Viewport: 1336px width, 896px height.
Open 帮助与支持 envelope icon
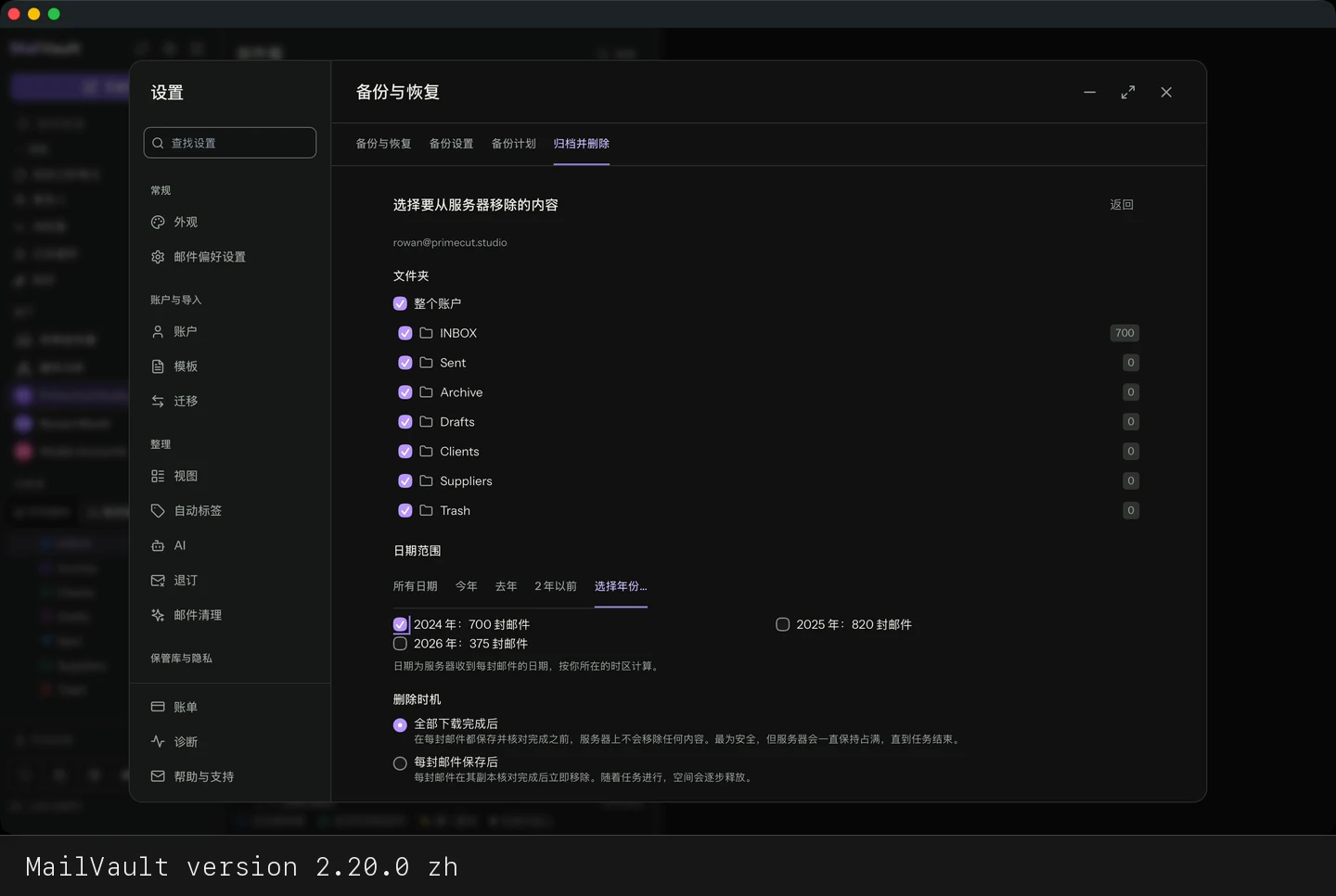[158, 776]
